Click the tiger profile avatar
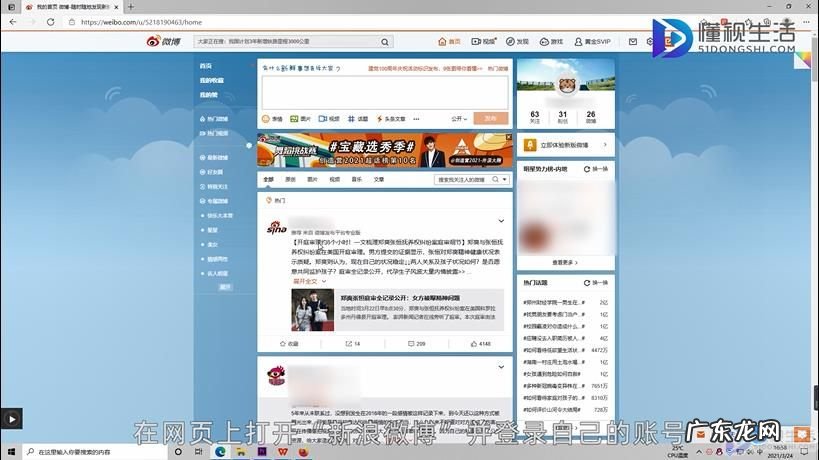Screen dimensions: 819x460 coord(566,85)
